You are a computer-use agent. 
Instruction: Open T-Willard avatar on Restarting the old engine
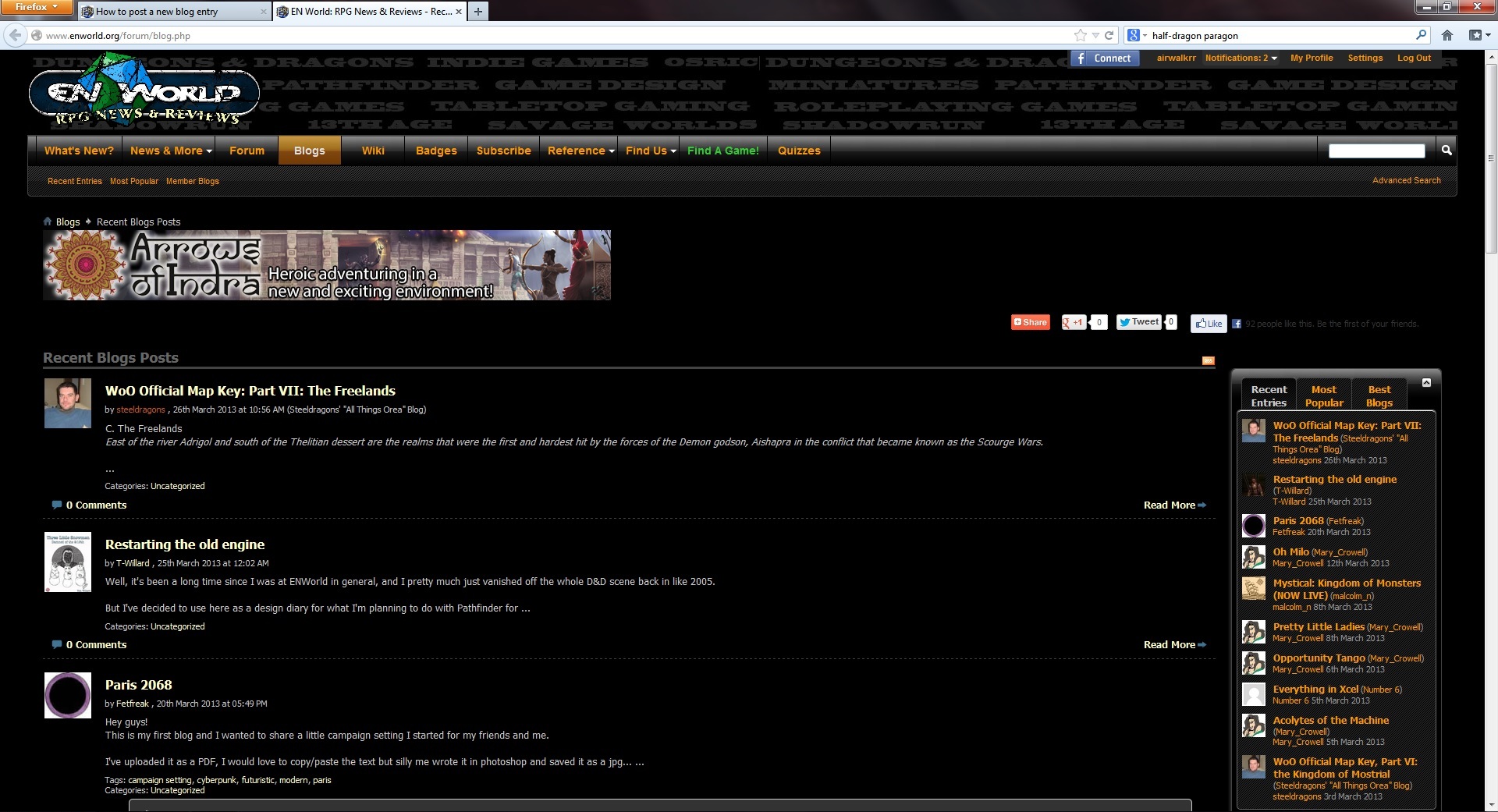pos(68,562)
